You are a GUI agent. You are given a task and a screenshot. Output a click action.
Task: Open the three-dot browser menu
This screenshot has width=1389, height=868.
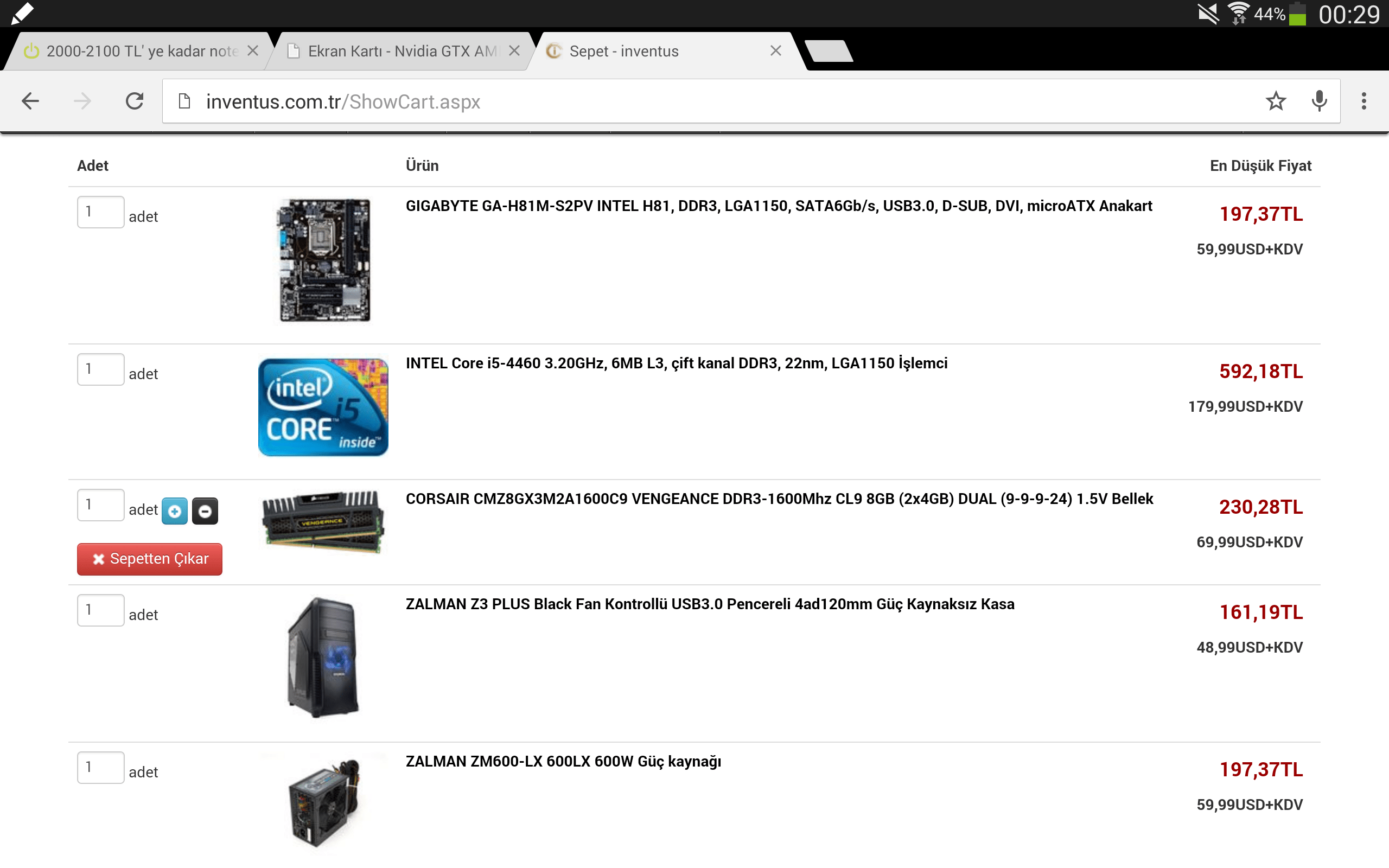[x=1363, y=101]
